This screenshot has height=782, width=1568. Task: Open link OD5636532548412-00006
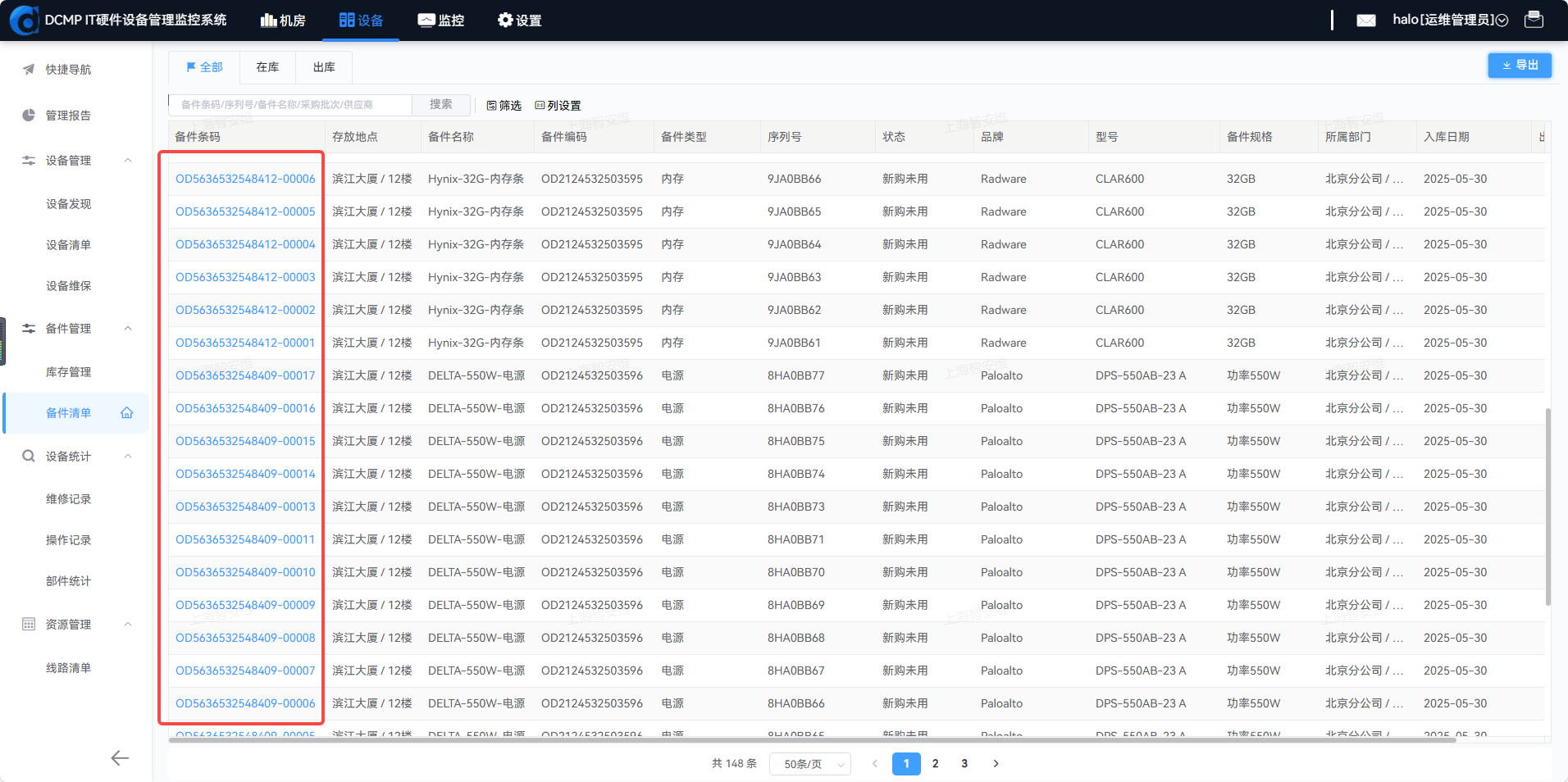coord(245,179)
